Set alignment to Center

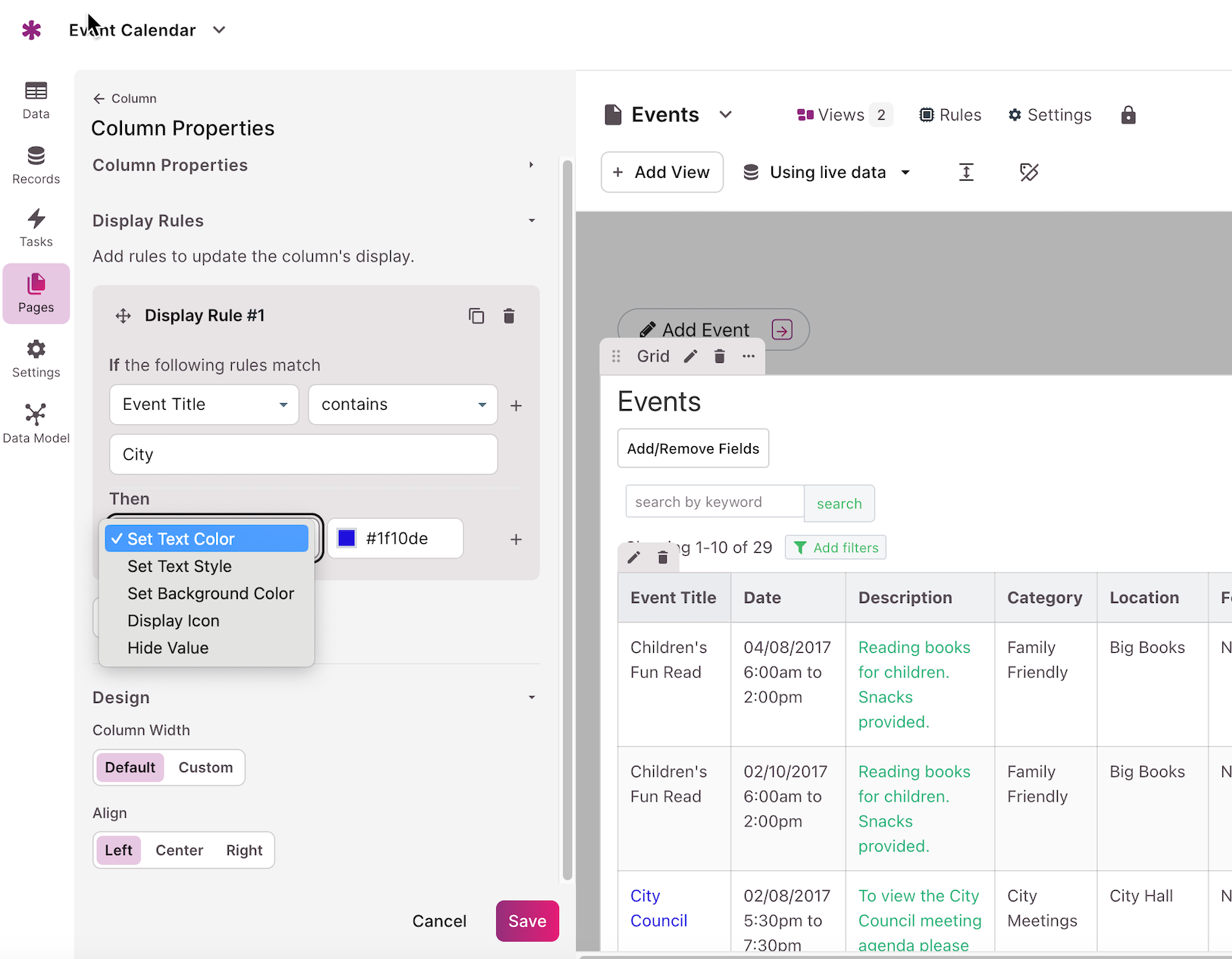(180, 850)
